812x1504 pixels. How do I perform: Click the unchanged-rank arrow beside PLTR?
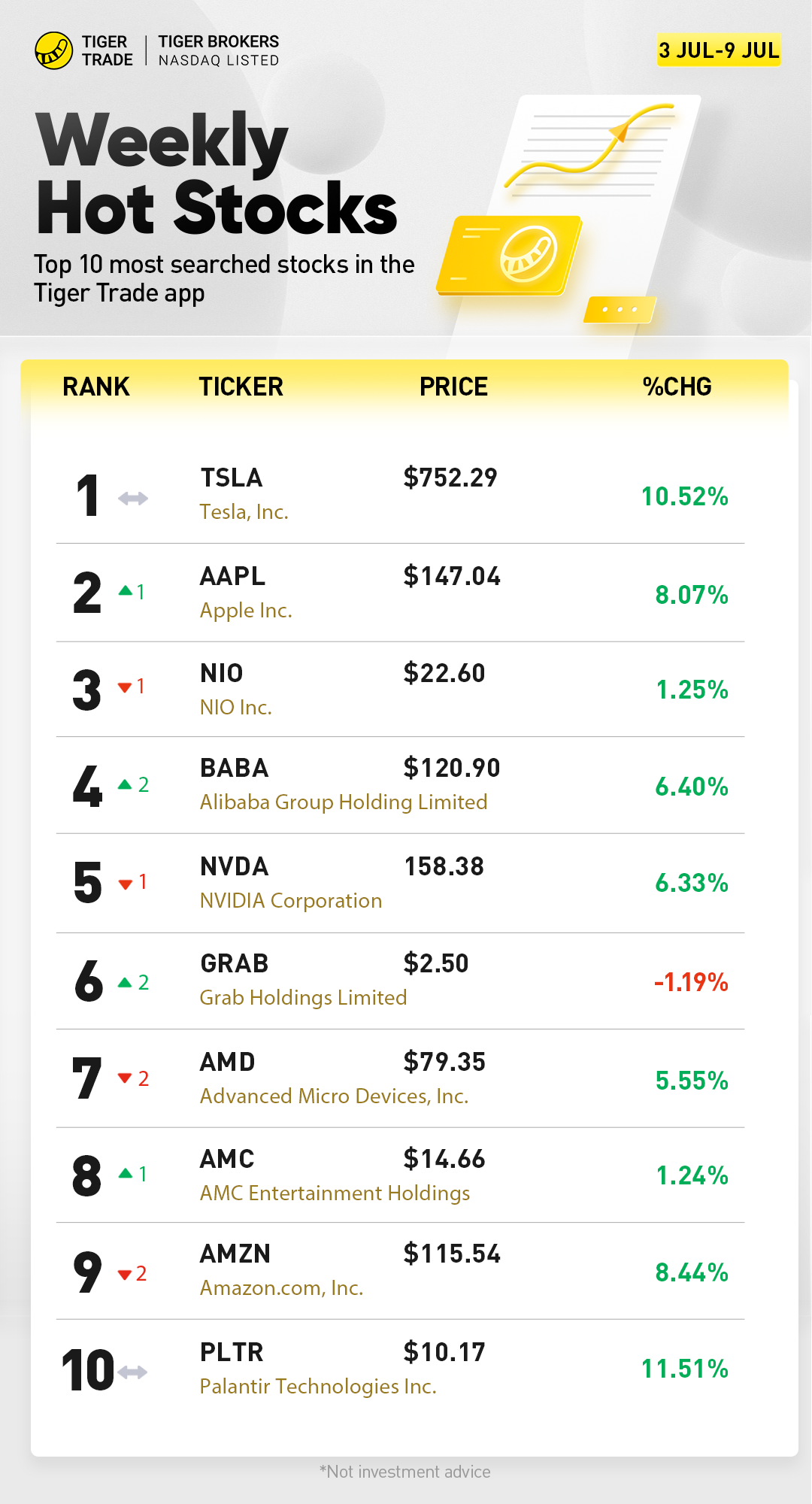pos(133,1372)
